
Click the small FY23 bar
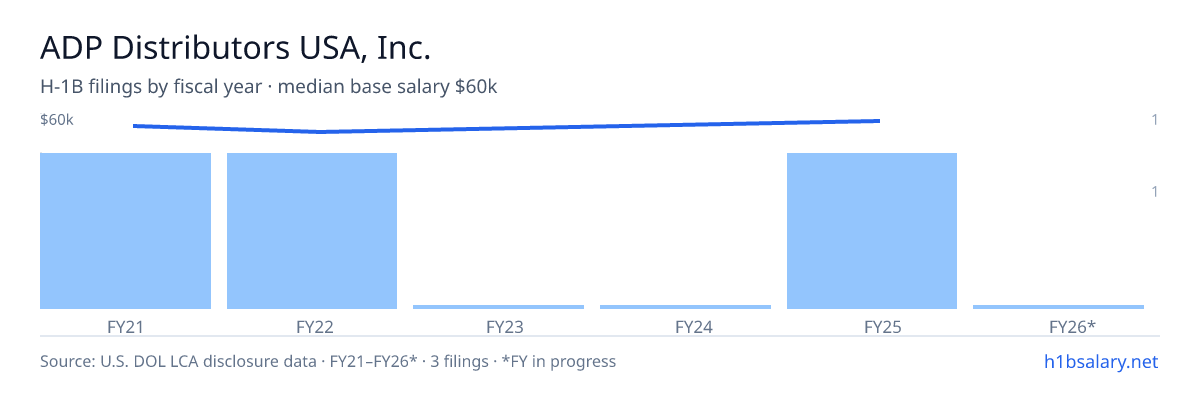[498, 307]
